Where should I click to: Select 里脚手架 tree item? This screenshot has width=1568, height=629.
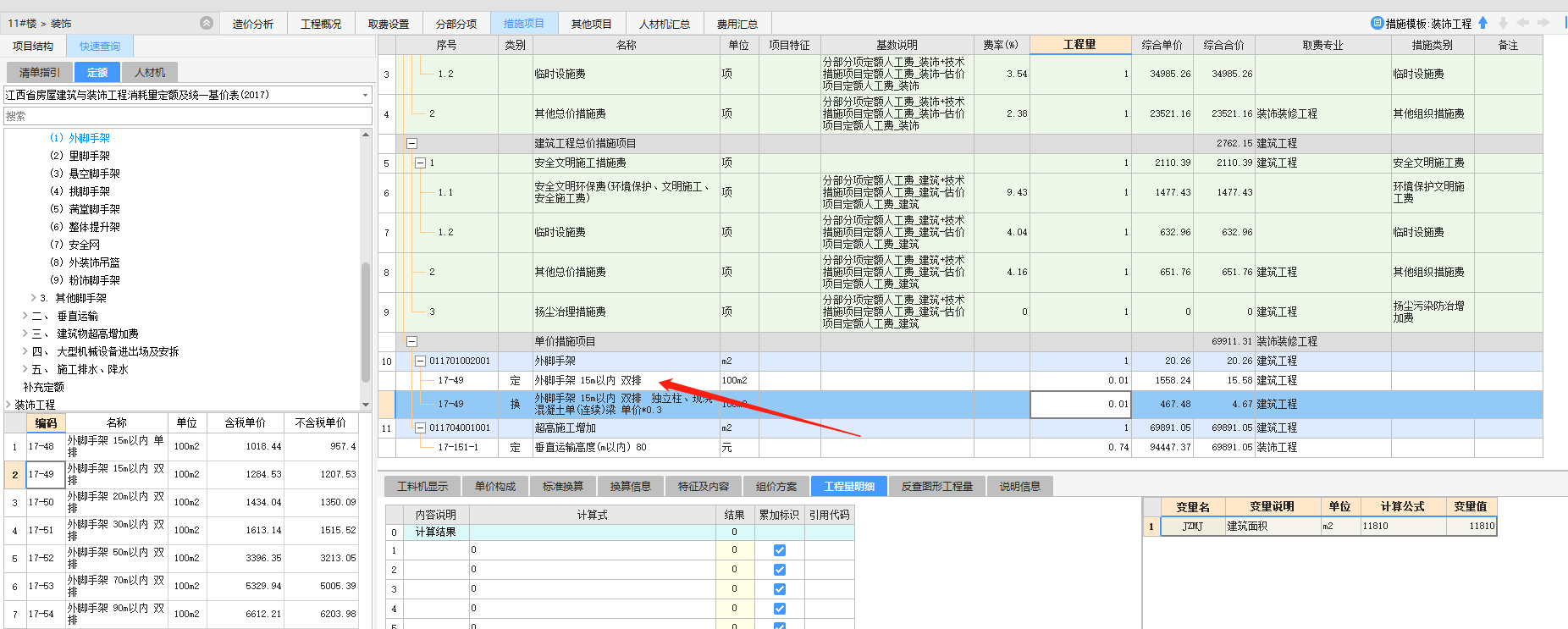tap(80, 156)
